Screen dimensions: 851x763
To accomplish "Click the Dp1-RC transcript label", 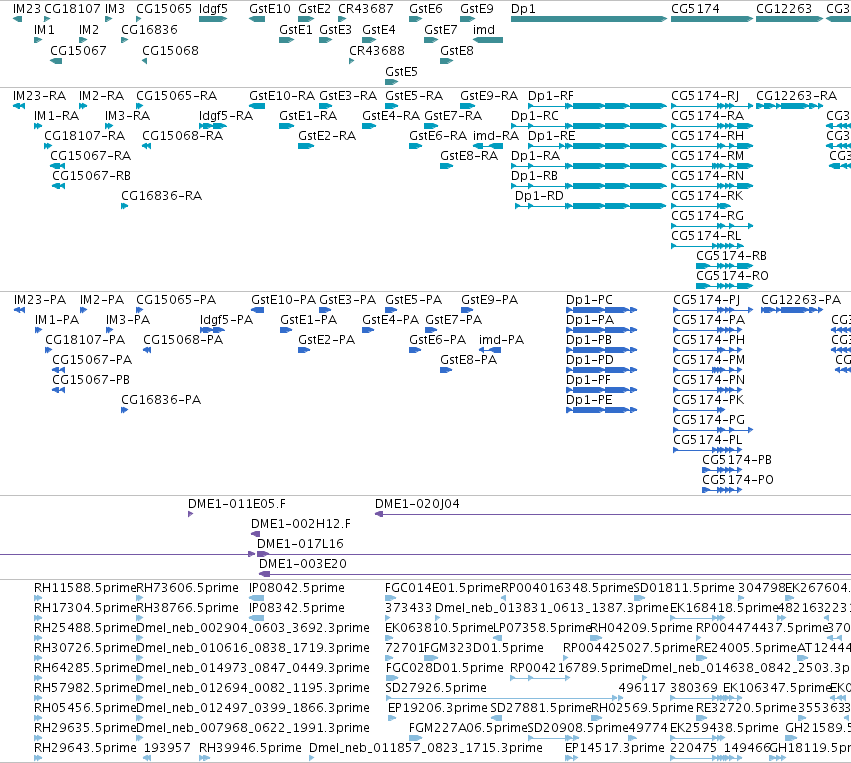I will coord(535,116).
